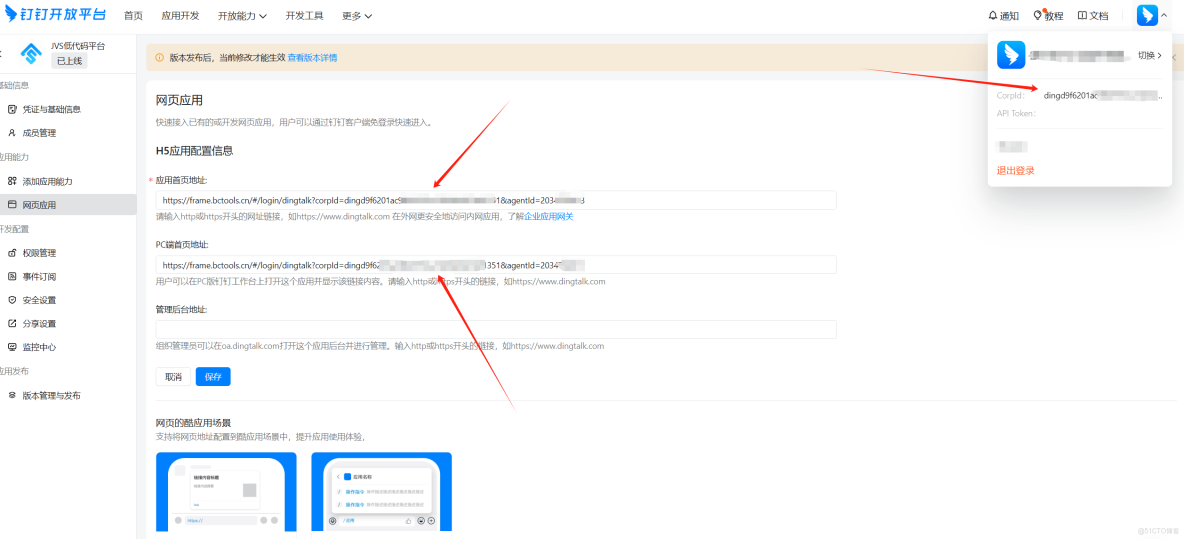Collapse the account menu chevron
1184x539 pixels.
[1164, 15]
